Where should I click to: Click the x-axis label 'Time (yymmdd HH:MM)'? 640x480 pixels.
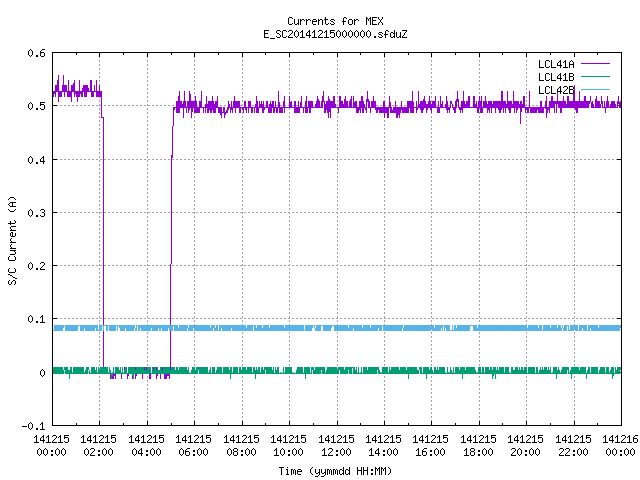point(335,471)
